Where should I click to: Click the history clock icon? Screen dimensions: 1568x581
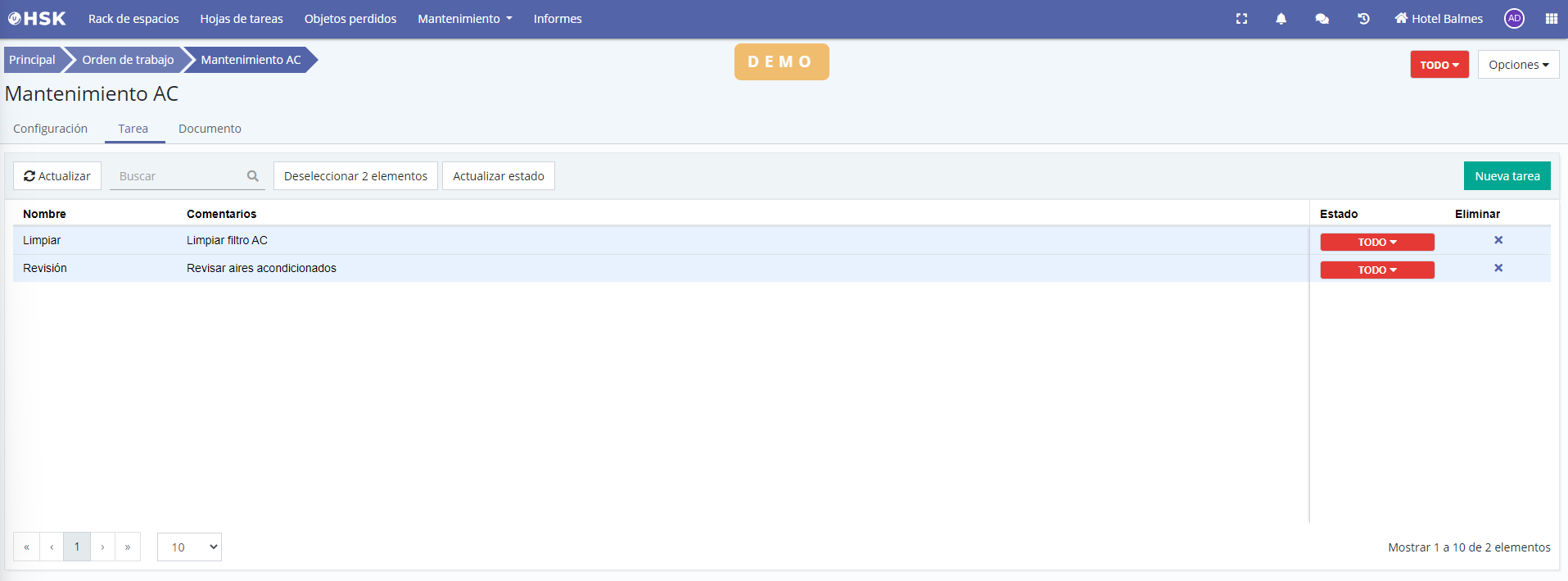point(1363,19)
